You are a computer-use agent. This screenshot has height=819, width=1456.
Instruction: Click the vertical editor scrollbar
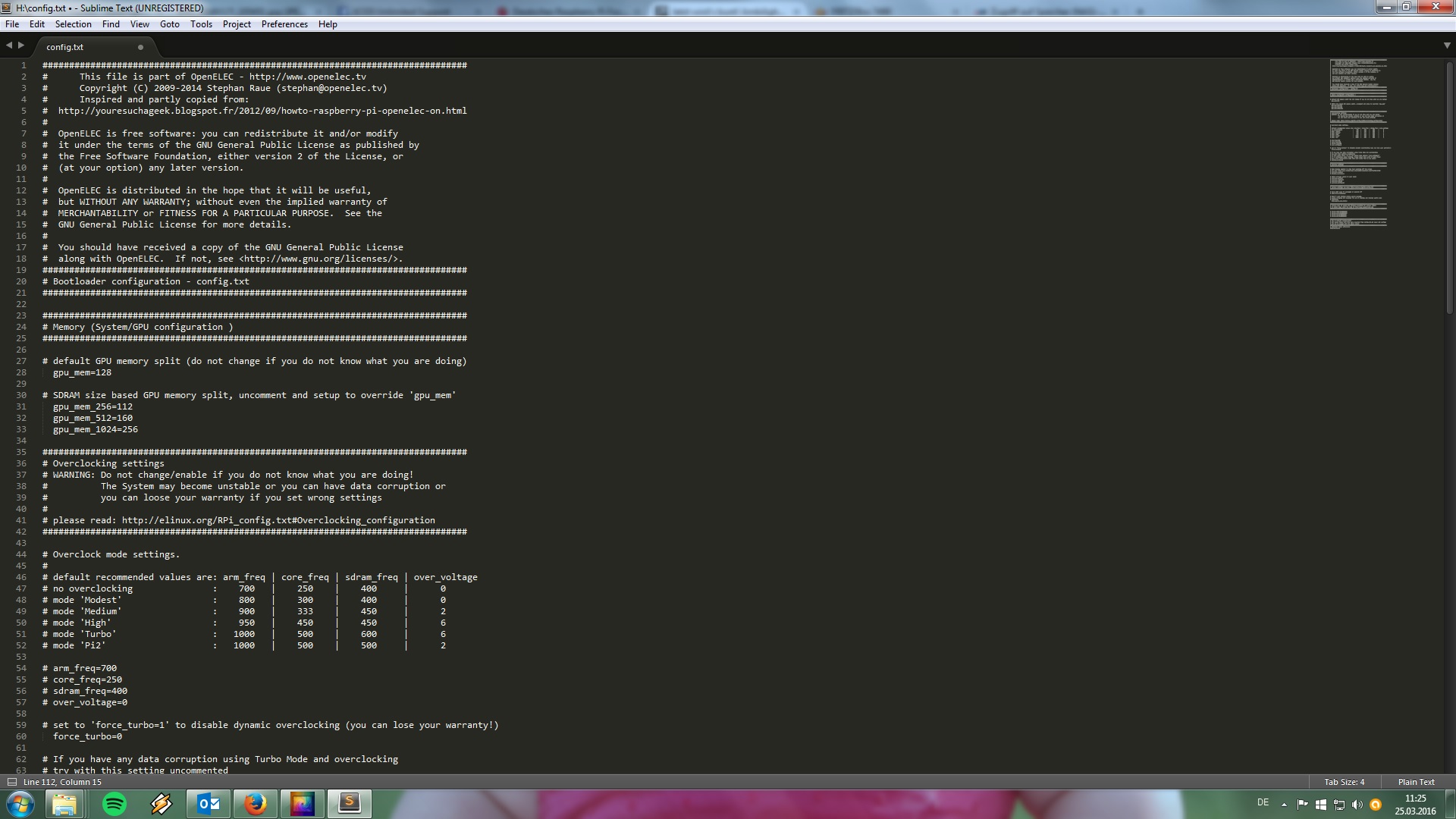tap(1450, 187)
